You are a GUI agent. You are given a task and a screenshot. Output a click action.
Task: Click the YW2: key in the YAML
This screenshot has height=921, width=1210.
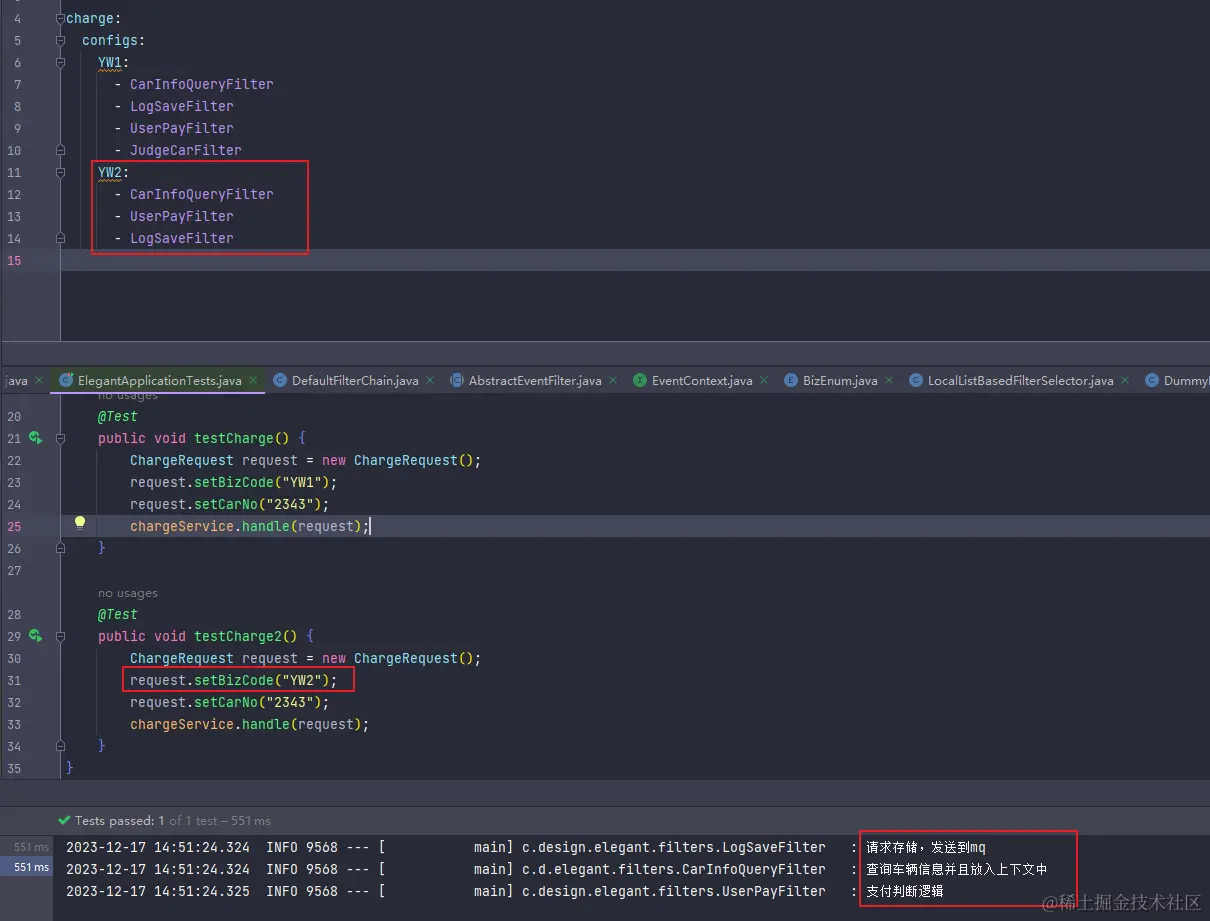113,172
